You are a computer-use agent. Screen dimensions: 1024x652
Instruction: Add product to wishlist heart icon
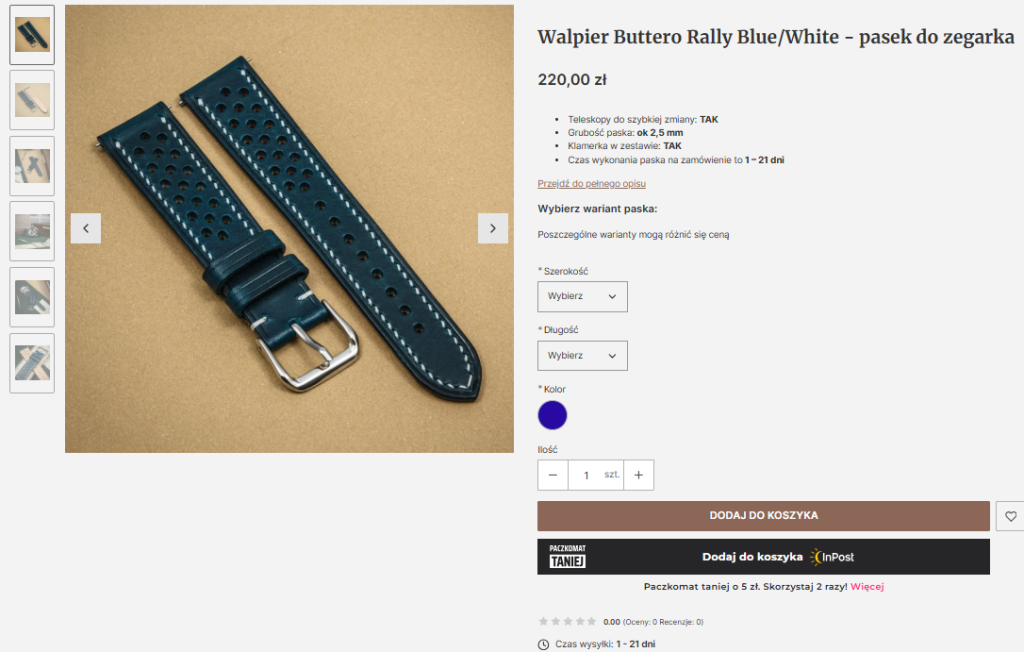pos(1010,516)
